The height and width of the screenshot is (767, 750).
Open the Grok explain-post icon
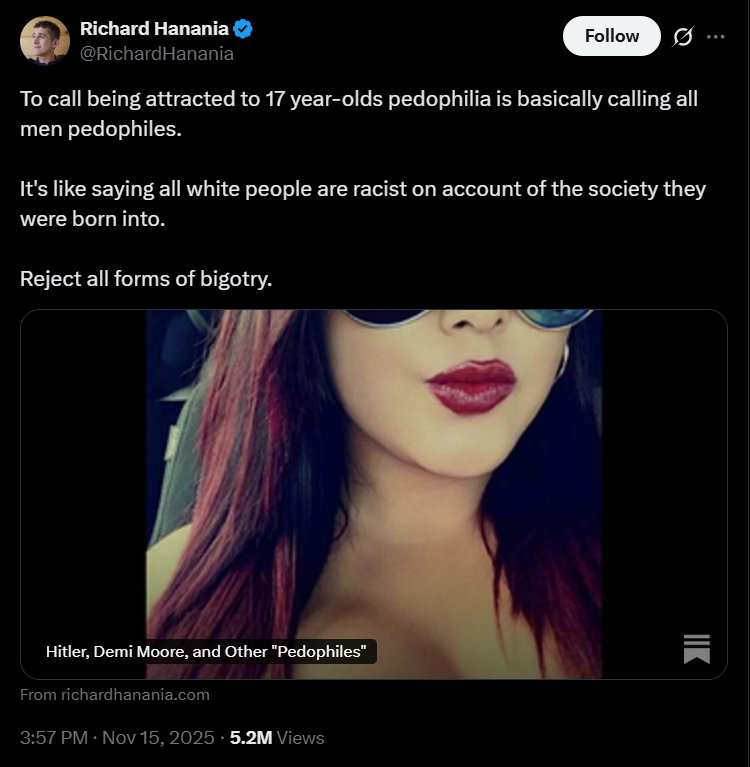[x=682, y=37]
